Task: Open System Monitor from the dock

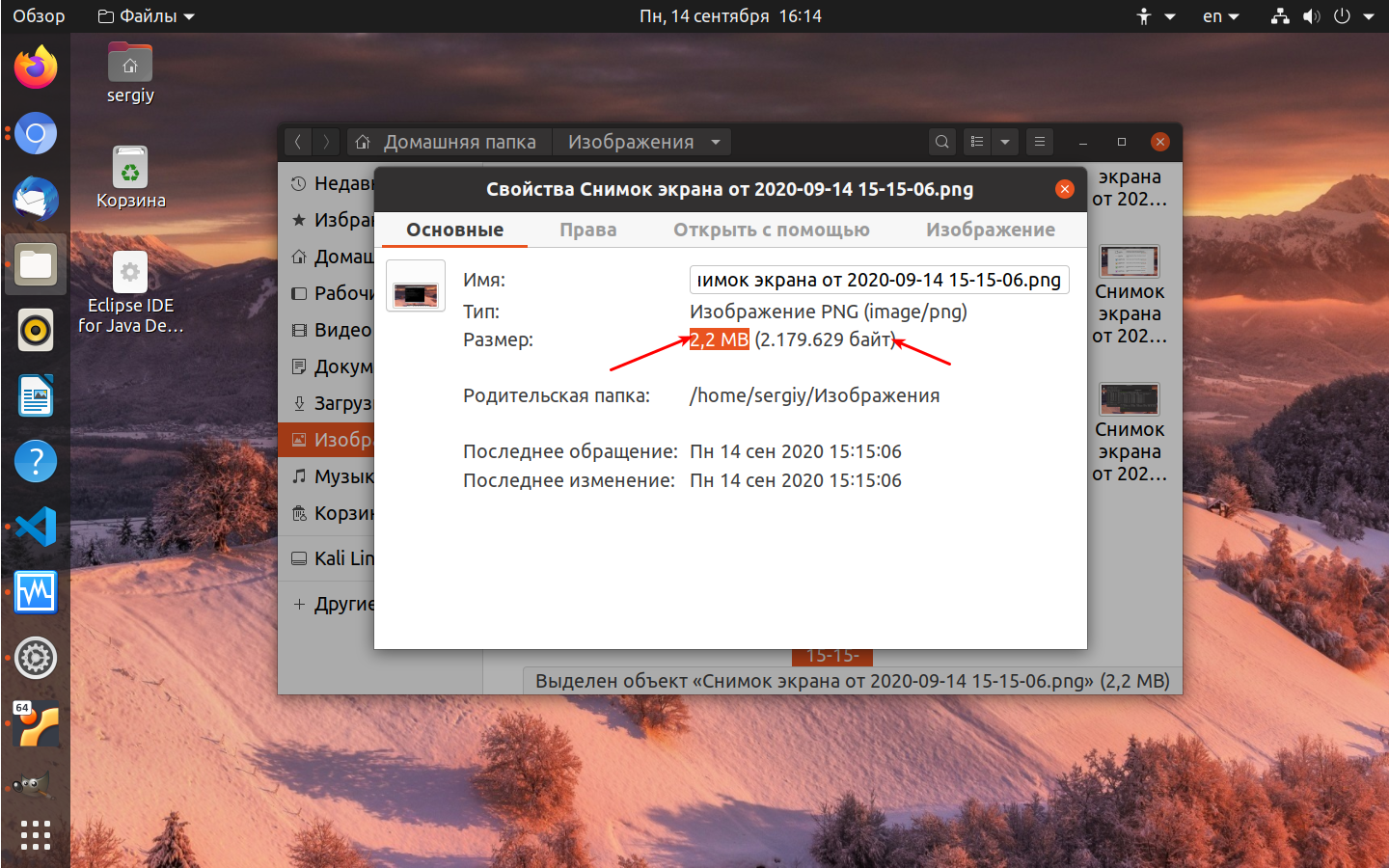Action: [36, 592]
